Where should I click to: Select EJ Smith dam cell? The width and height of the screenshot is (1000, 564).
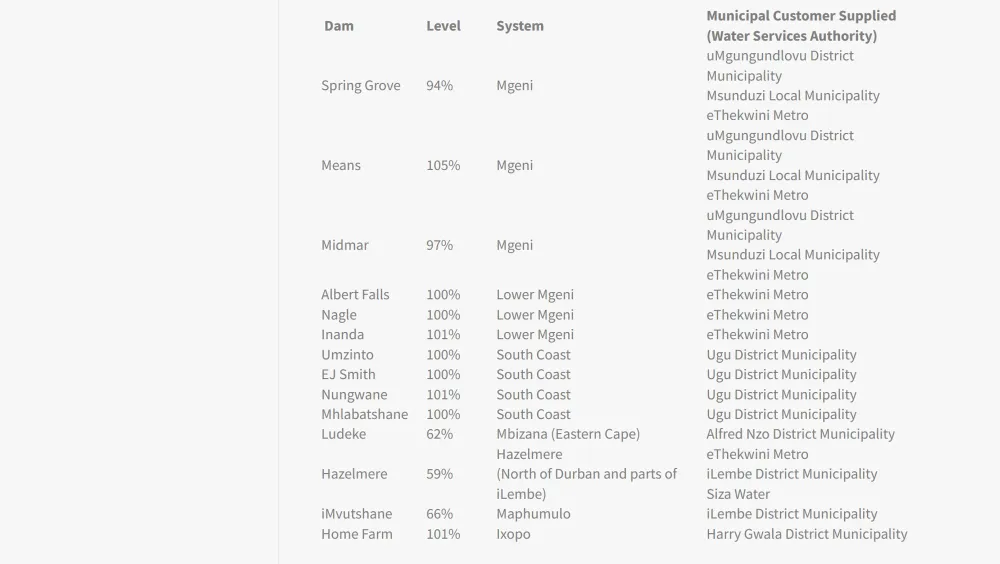point(348,375)
